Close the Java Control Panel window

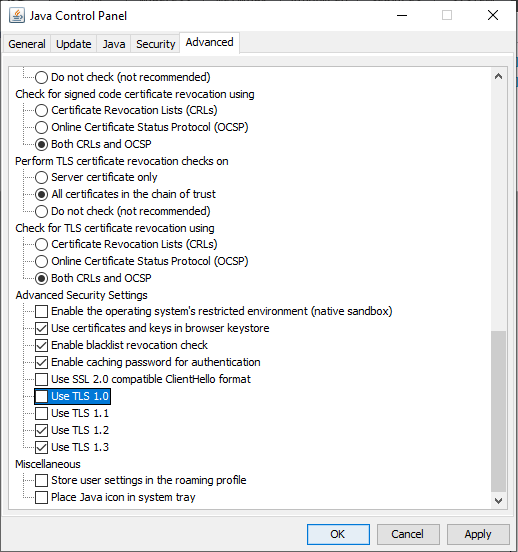(x=493, y=15)
